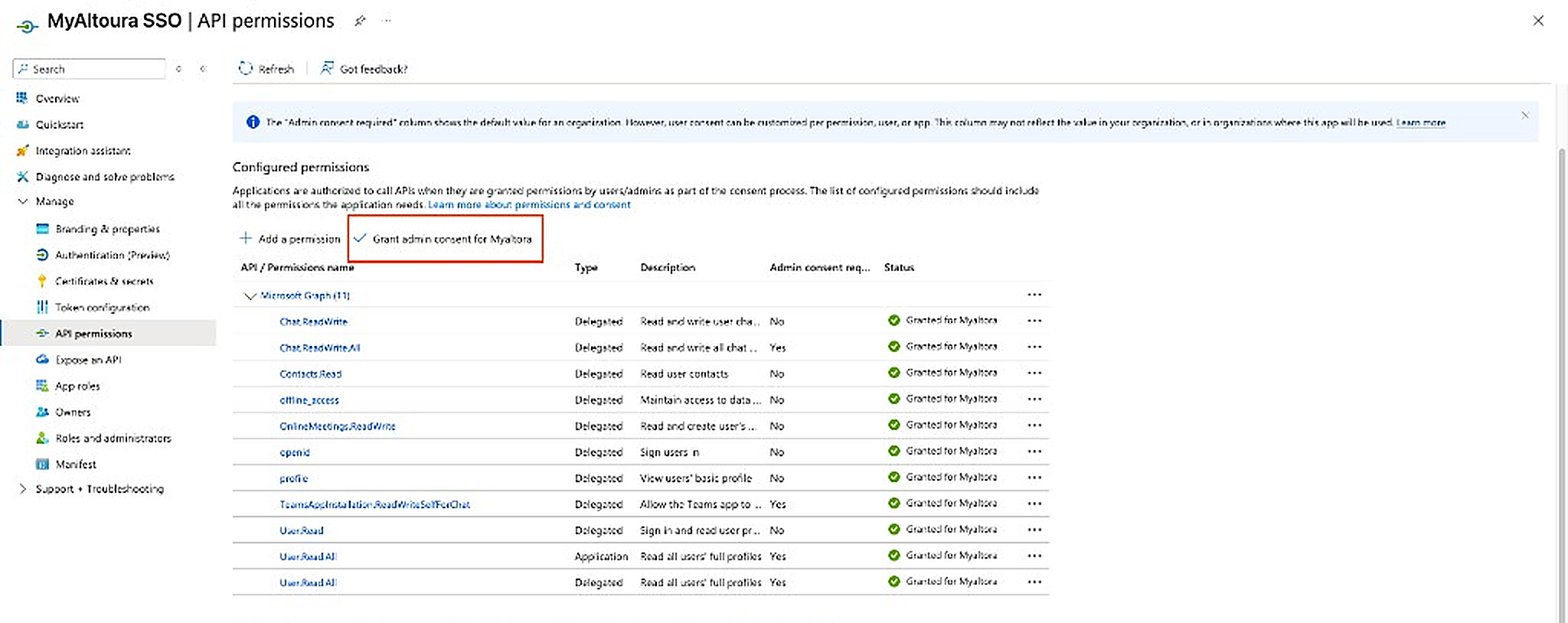Image resolution: width=1568 pixels, height=623 pixels.
Task: Open Overview in the sidebar
Action: (57, 99)
